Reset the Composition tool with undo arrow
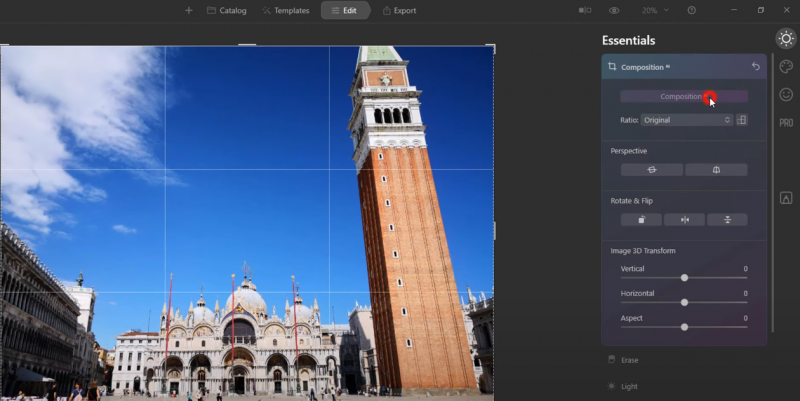800x401 pixels. pyautogui.click(x=756, y=67)
